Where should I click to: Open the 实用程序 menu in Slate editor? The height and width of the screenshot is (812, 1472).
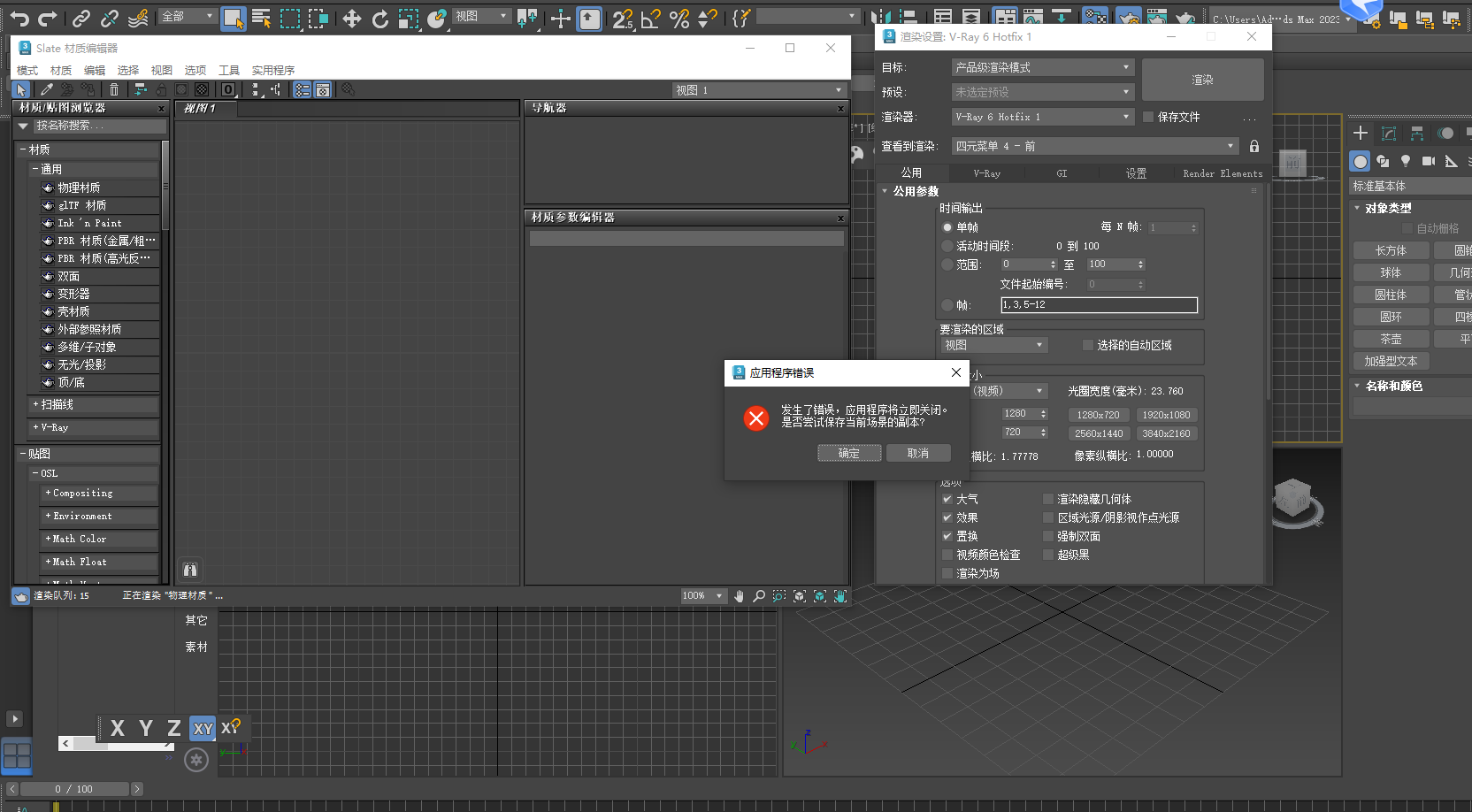point(273,71)
